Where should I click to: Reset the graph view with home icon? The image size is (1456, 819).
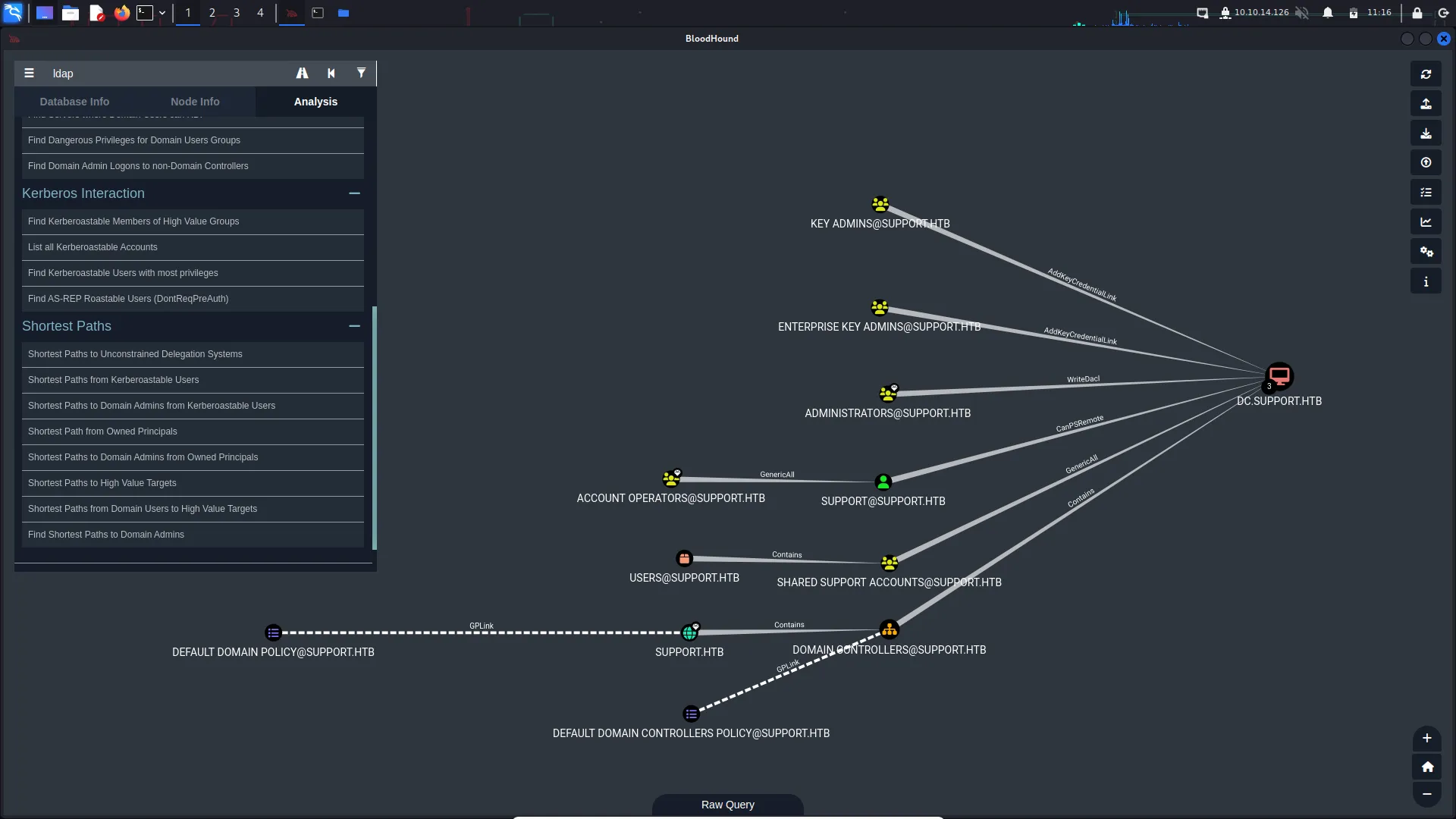[x=1426, y=767]
